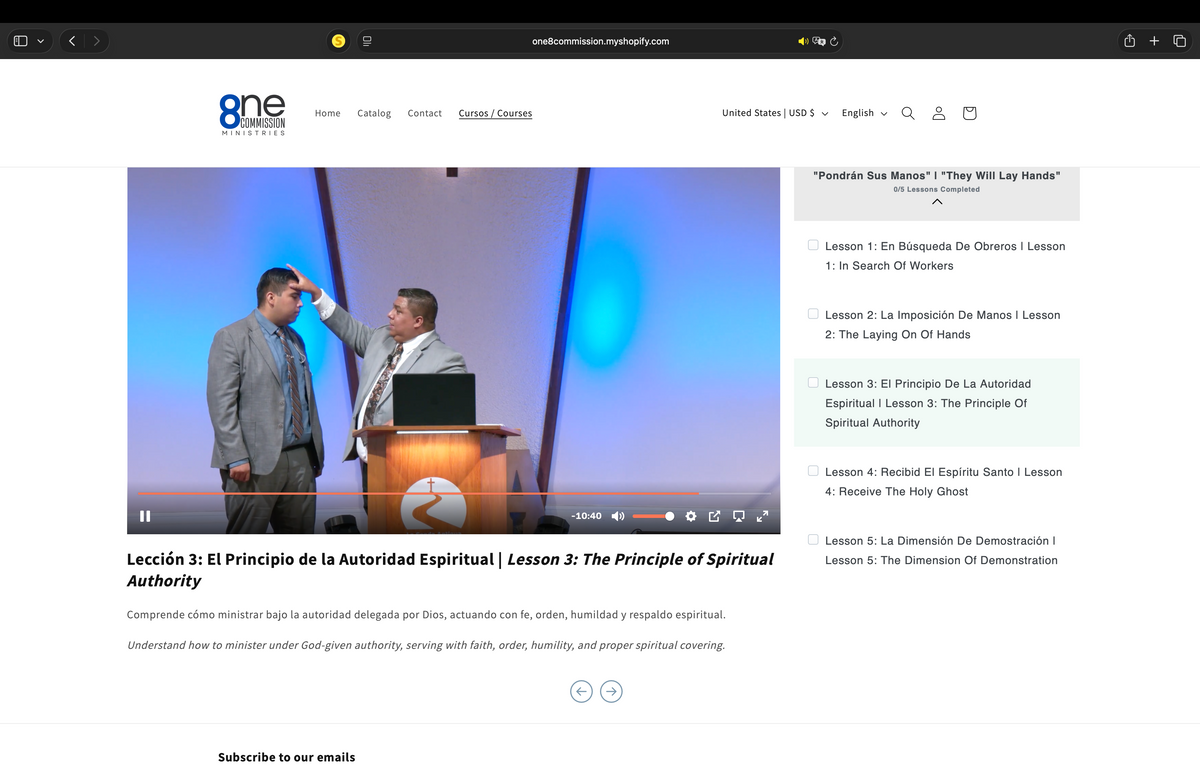The width and height of the screenshot is (1200, 776).
Task: Open the shopping cart
Action: click(x=969, y=113)
